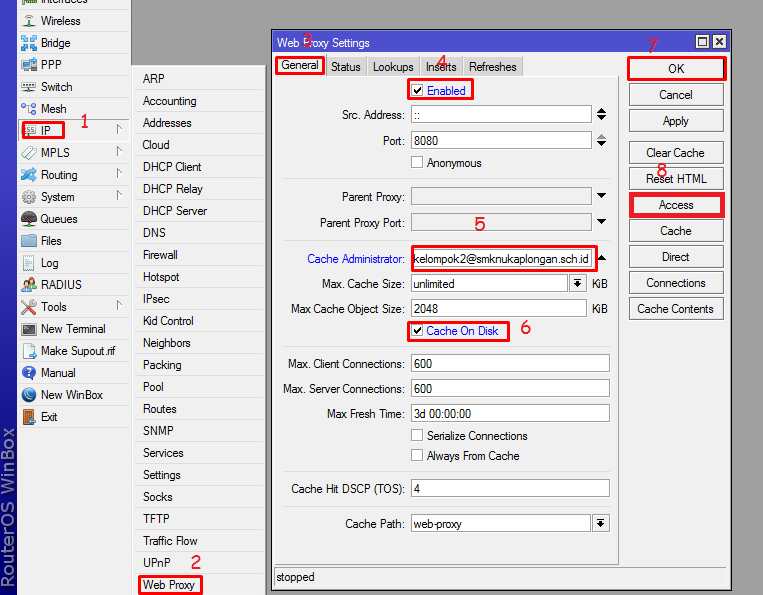Click the Exit door icon
Screen dimensions: 763x595
click(x=29, y=417)
